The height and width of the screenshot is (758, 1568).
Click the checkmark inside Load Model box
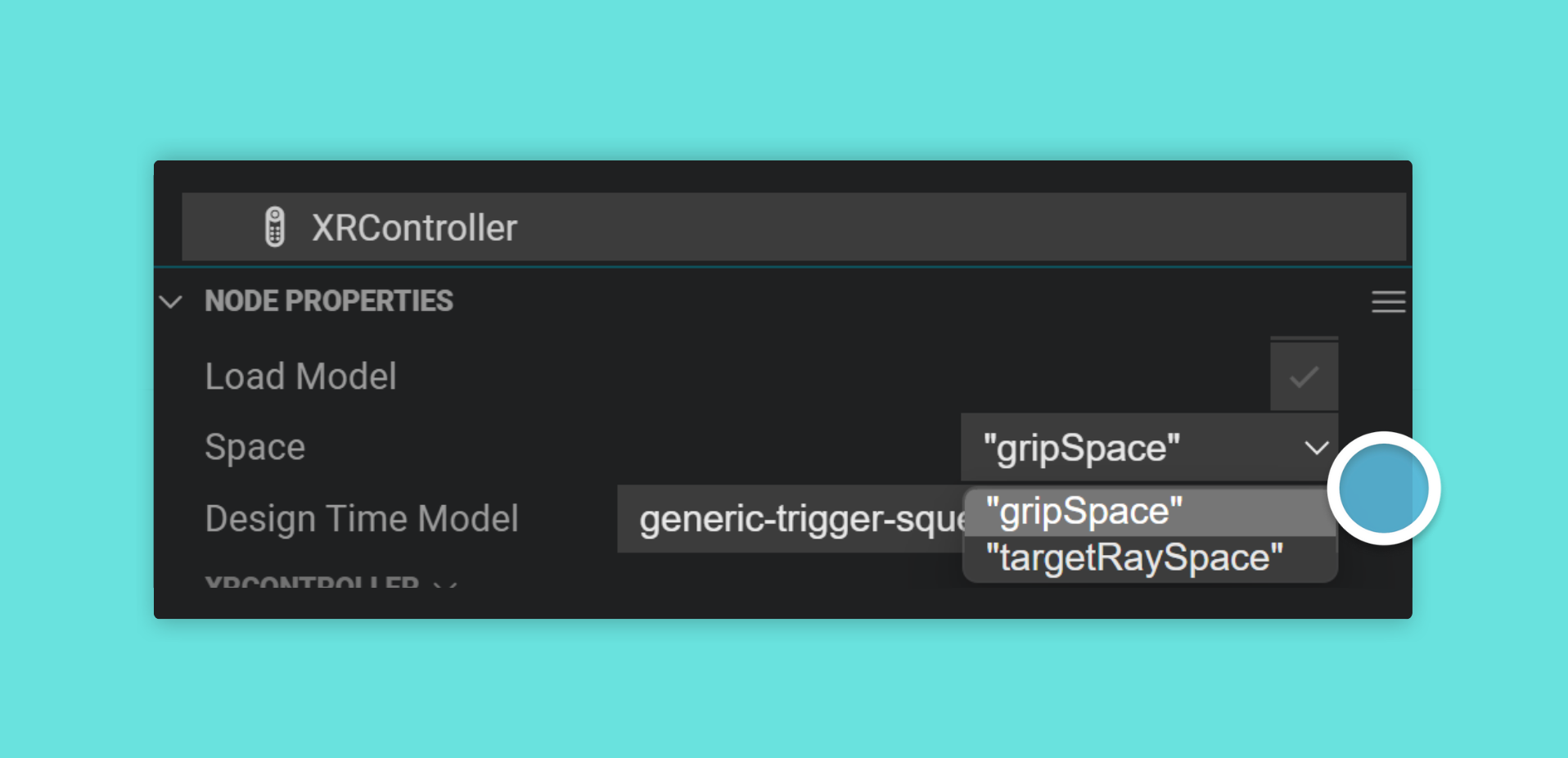[1304, 377]
